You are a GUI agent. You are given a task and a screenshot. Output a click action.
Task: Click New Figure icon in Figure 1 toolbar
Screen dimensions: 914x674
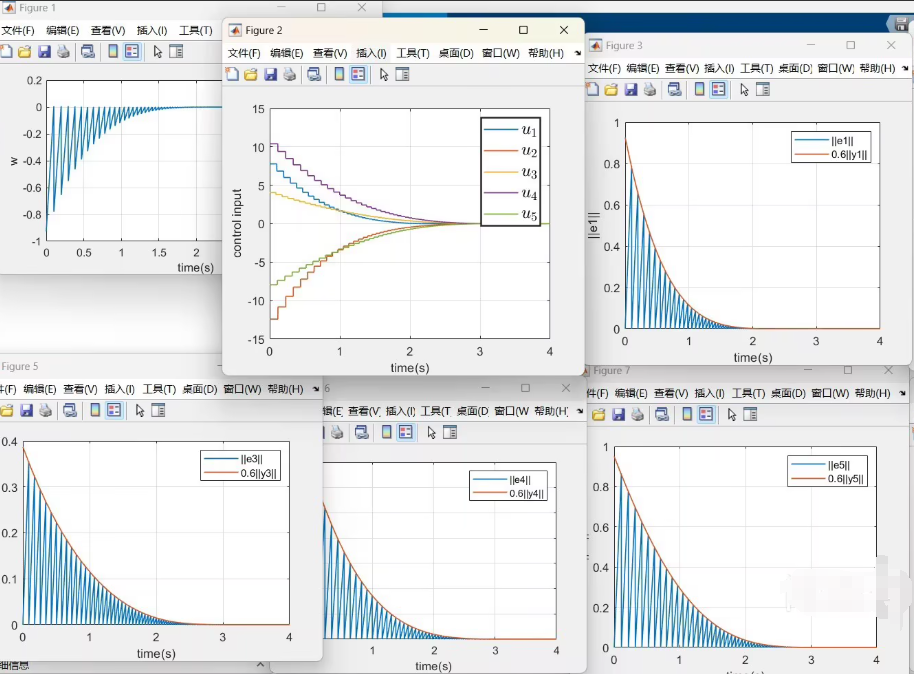(x=6, y=51)
